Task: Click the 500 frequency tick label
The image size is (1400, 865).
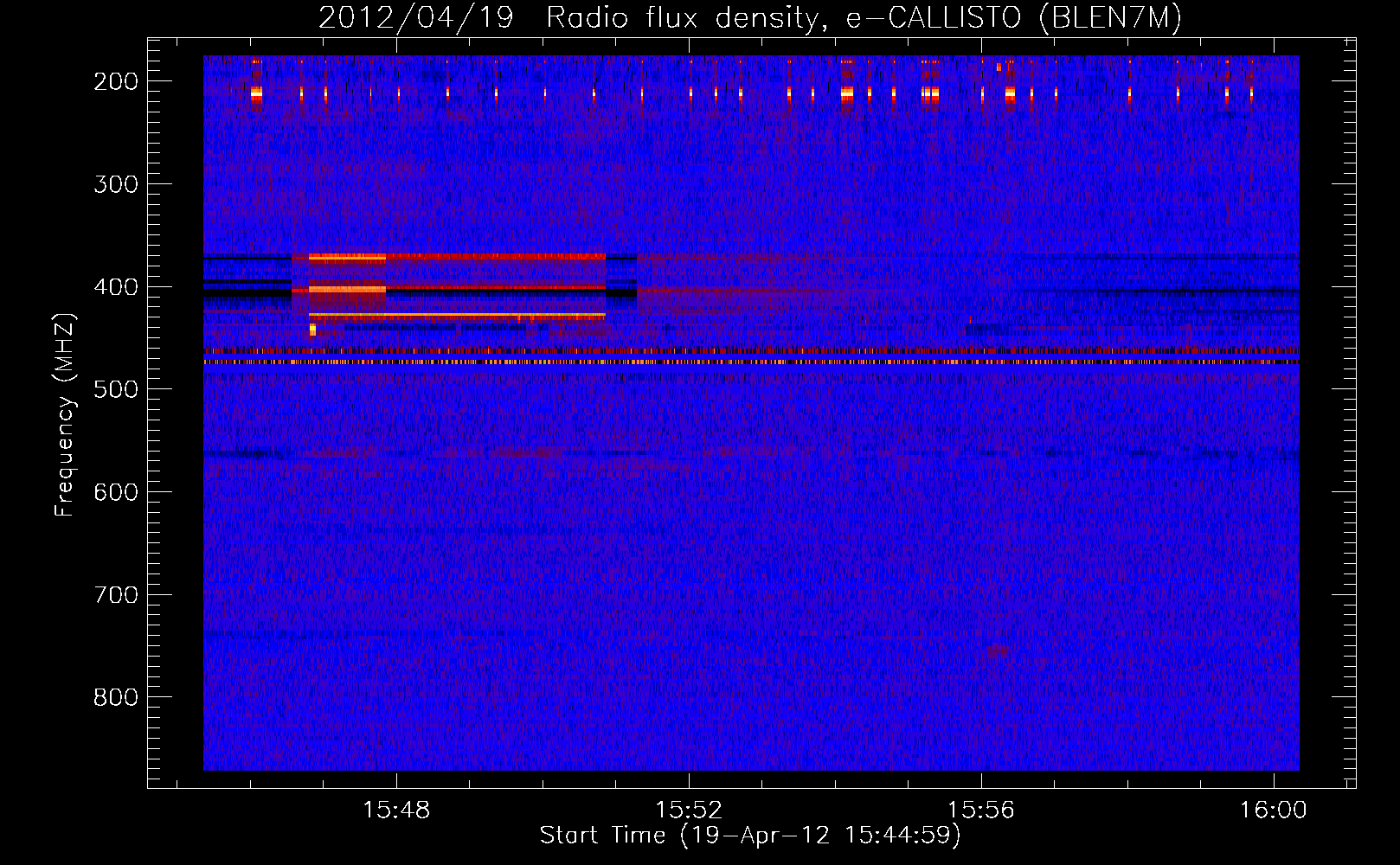Action: (x=116, y=389)
